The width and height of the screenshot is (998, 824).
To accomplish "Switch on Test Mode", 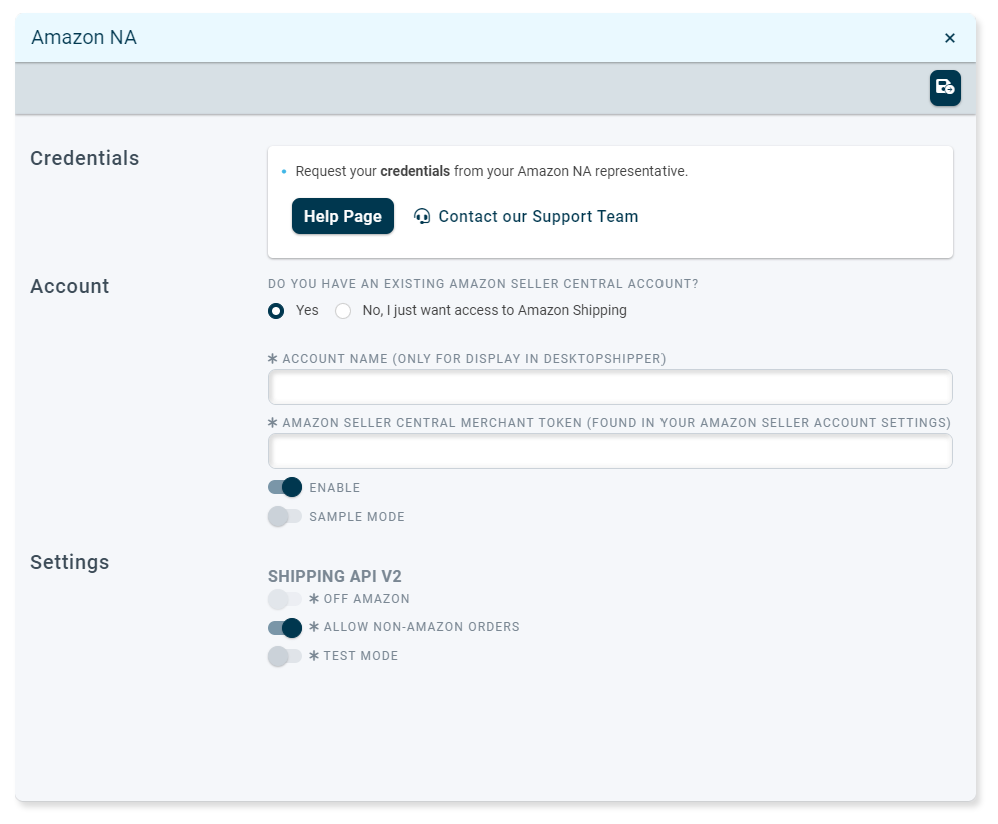I will (285, 657).
